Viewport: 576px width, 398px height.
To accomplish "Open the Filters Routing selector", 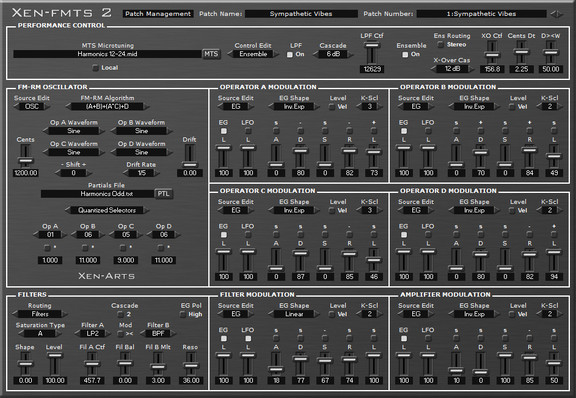I will [40, 314].
